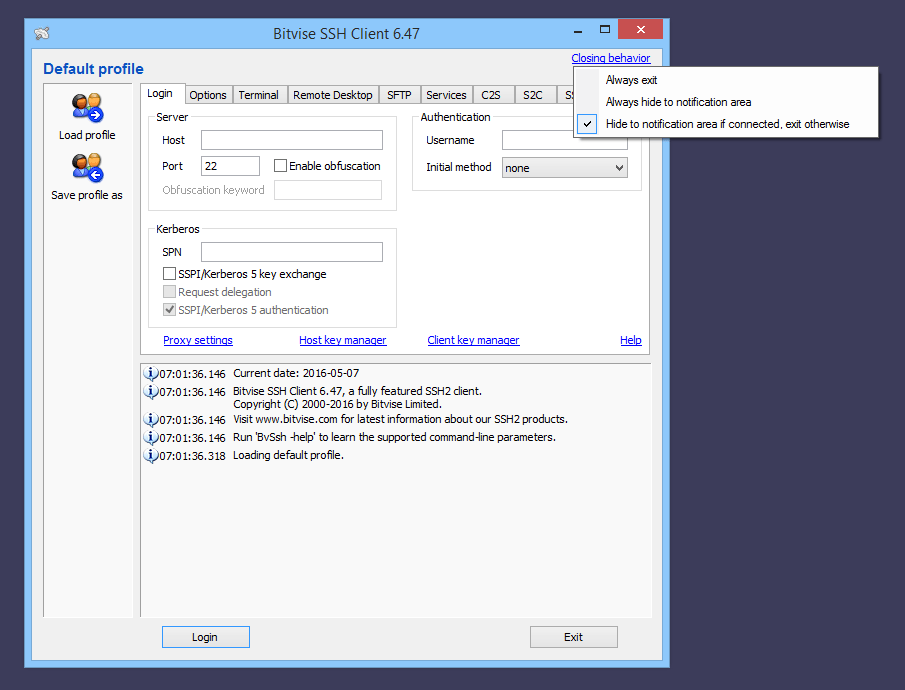Click the Save profile as icon
The image size is (905, 690).
pos(87,170)
